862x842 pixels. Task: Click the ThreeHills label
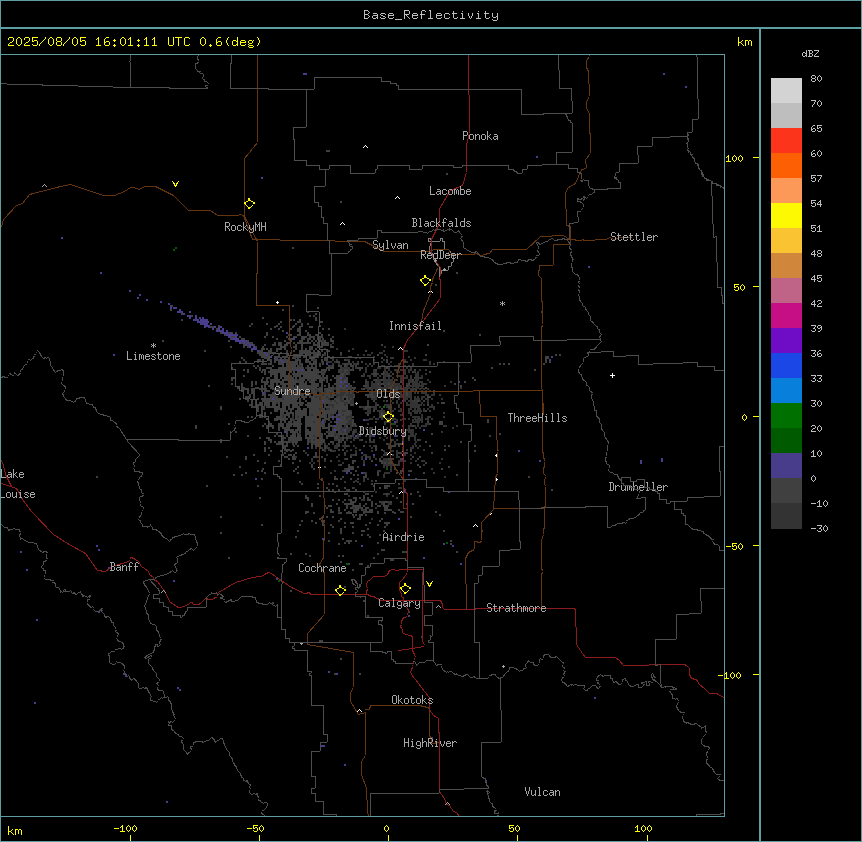(x=537, y=418)
